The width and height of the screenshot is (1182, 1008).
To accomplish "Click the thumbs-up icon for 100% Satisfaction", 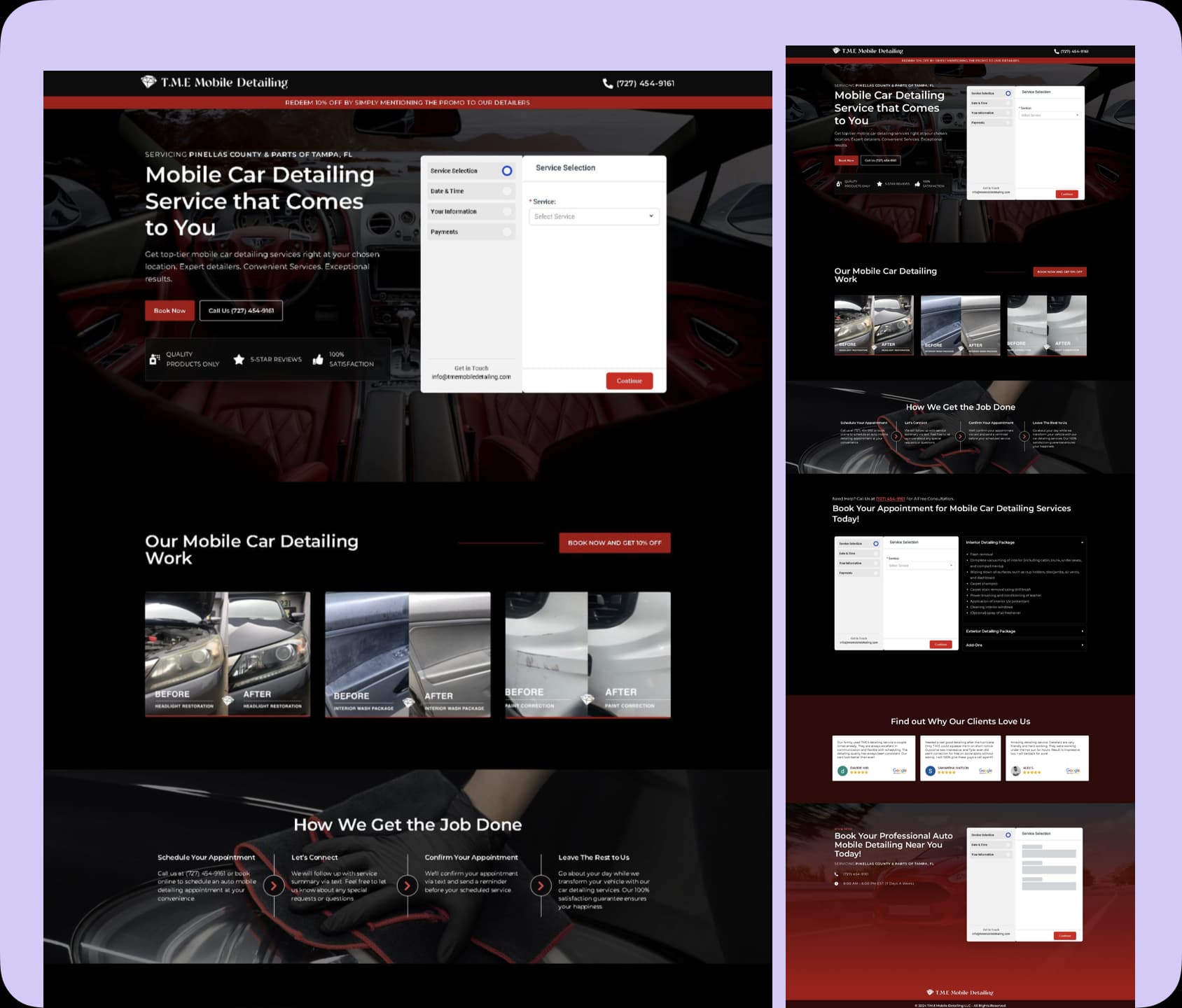I will point(319,359).
